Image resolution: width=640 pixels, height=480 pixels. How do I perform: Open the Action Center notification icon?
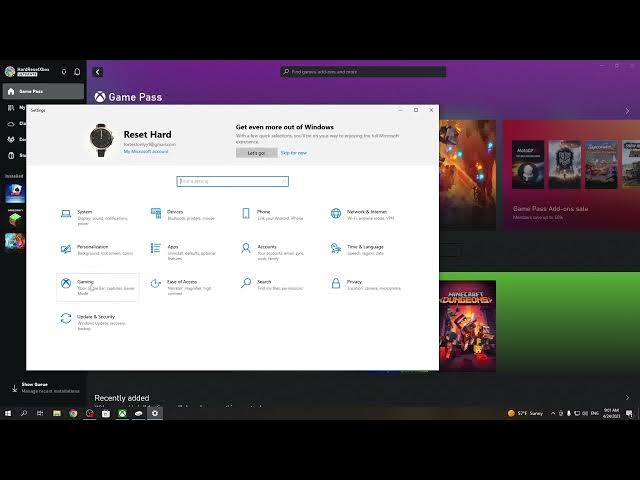click(x=629, y=413)
